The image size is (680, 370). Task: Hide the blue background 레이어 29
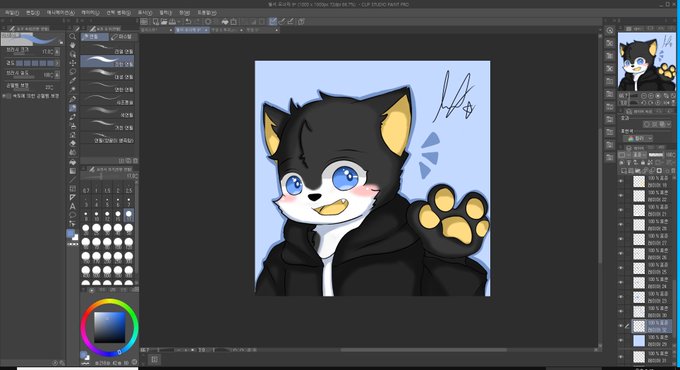pos(621,341)
